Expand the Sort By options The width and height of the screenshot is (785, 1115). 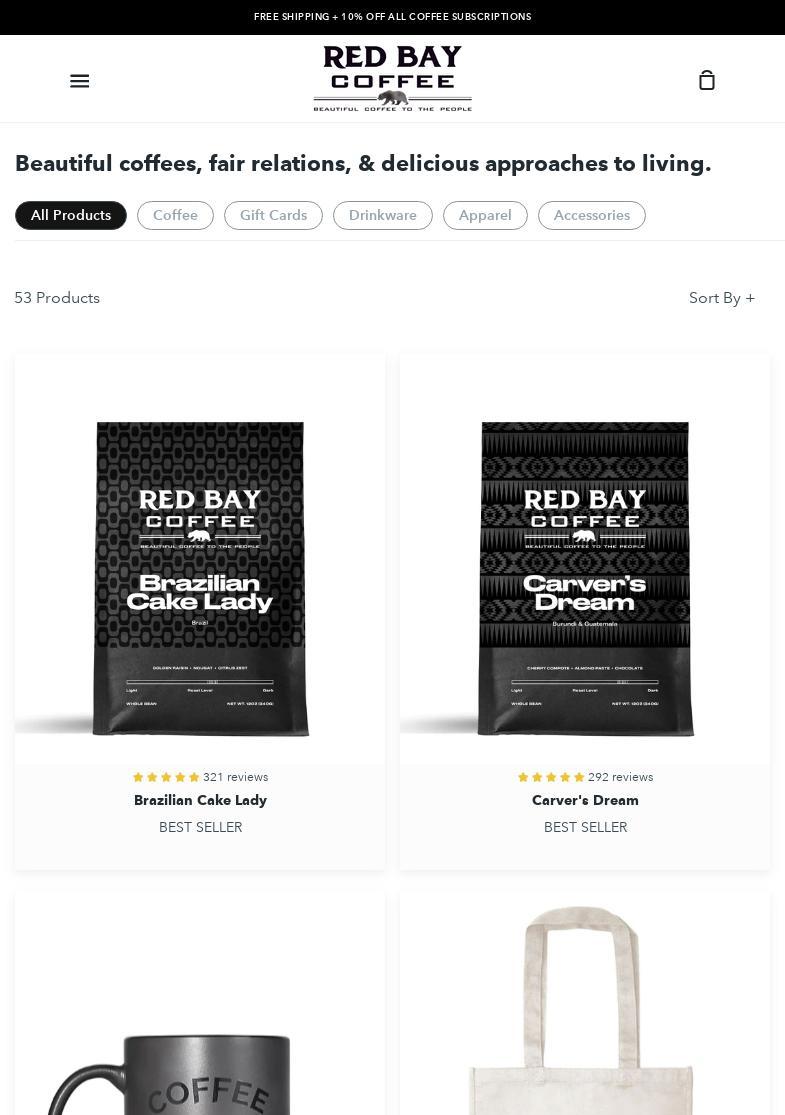click(722, 298)
